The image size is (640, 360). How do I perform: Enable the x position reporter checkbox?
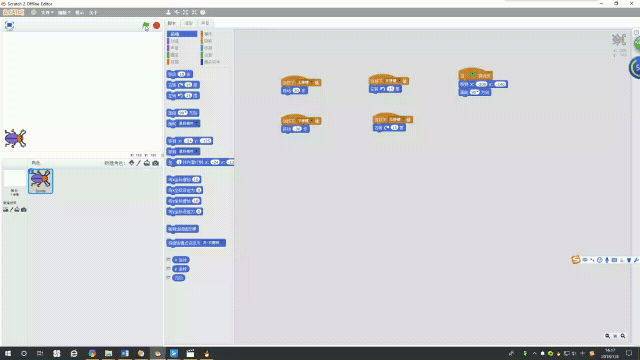(168, 260)
